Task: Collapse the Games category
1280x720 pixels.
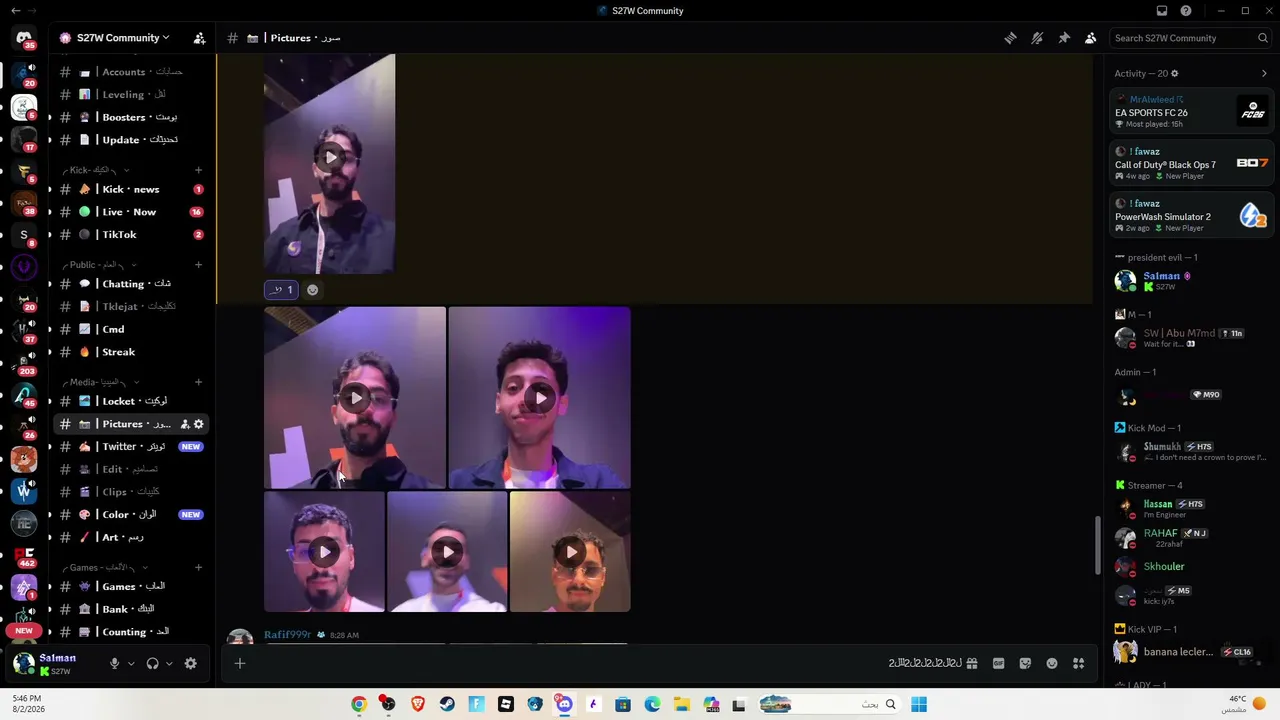Action: point(103,567)
